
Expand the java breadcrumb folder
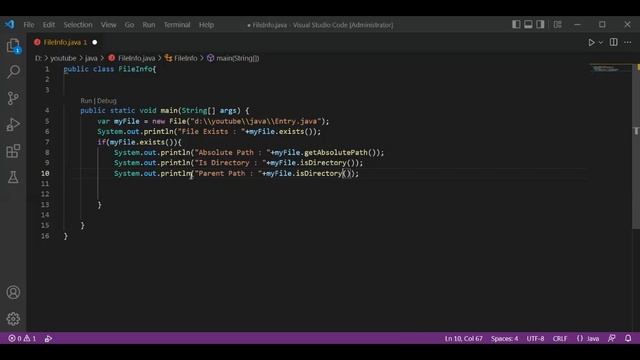pyautogui.click(x=91, y=58)
